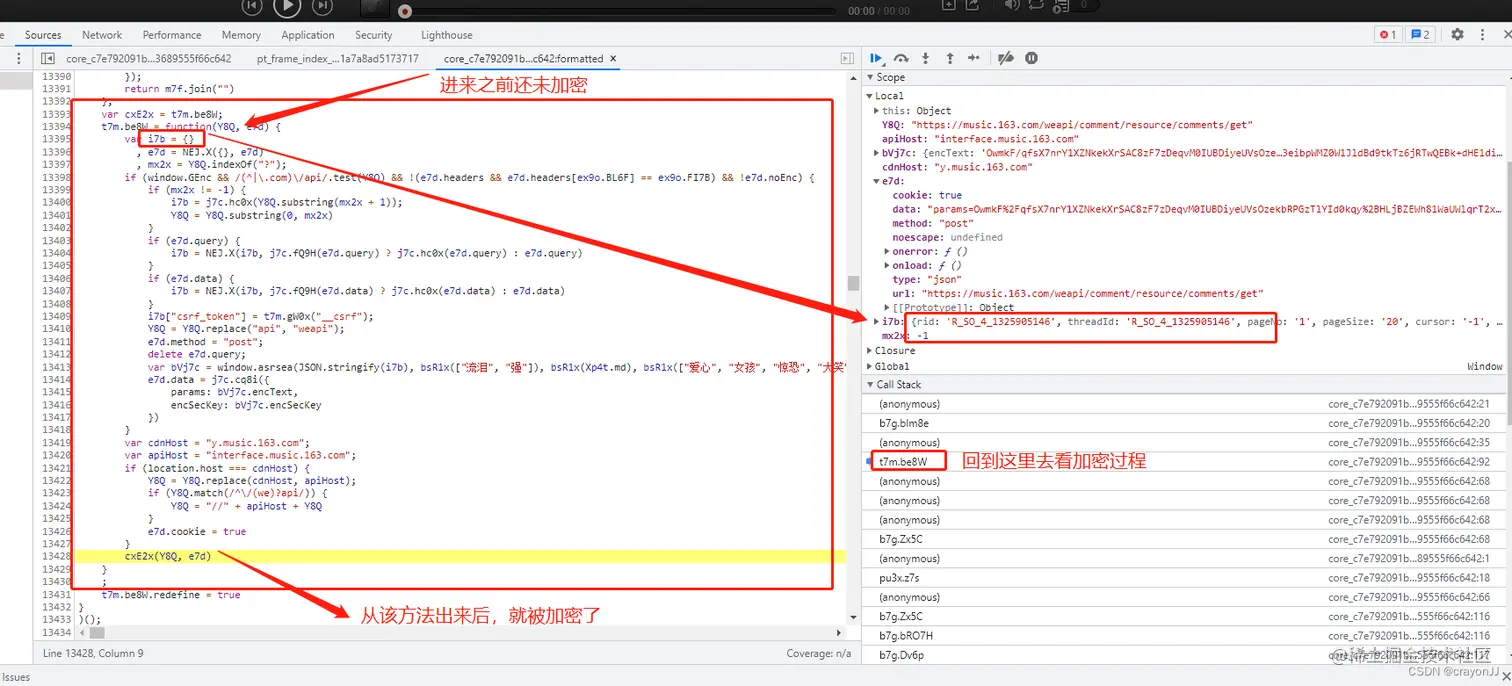The image size is (1512, 686).
Task: Click the music player volume icon
Action: tap(1011, 5)
